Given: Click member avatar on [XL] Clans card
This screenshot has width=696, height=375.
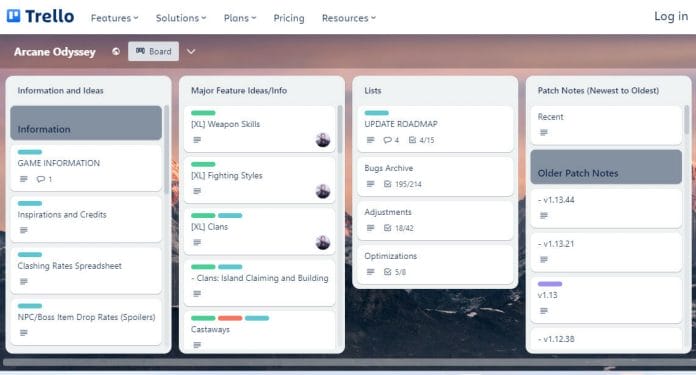Looking at the screenshot, I should coord(323,242).
